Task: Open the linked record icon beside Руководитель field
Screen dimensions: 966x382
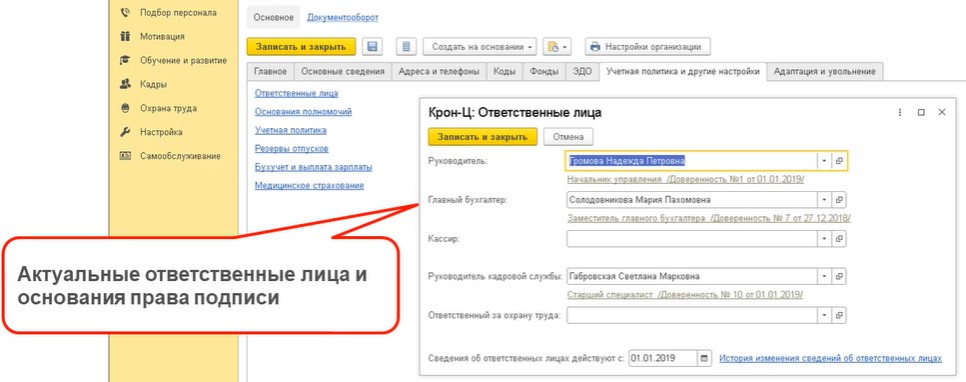Action: (839, 161)
